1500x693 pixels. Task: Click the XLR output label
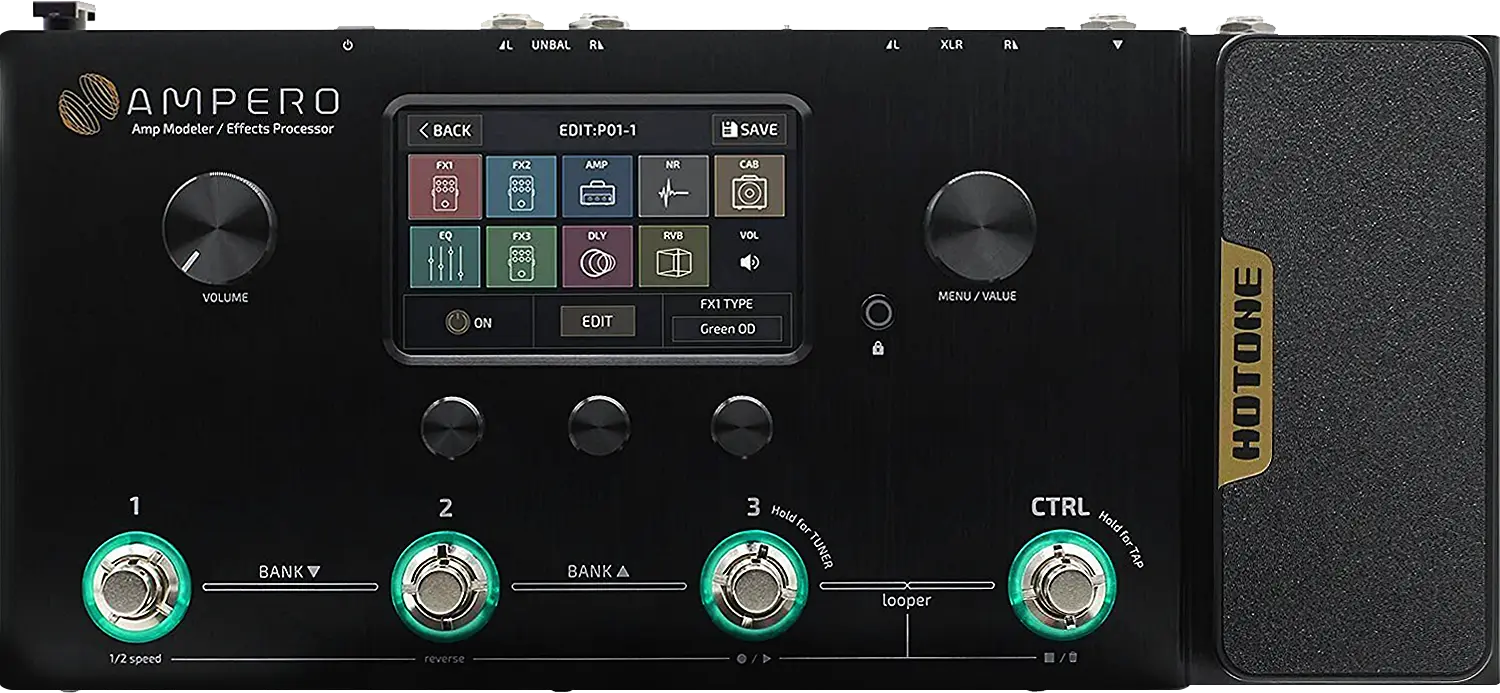point(951,45)
